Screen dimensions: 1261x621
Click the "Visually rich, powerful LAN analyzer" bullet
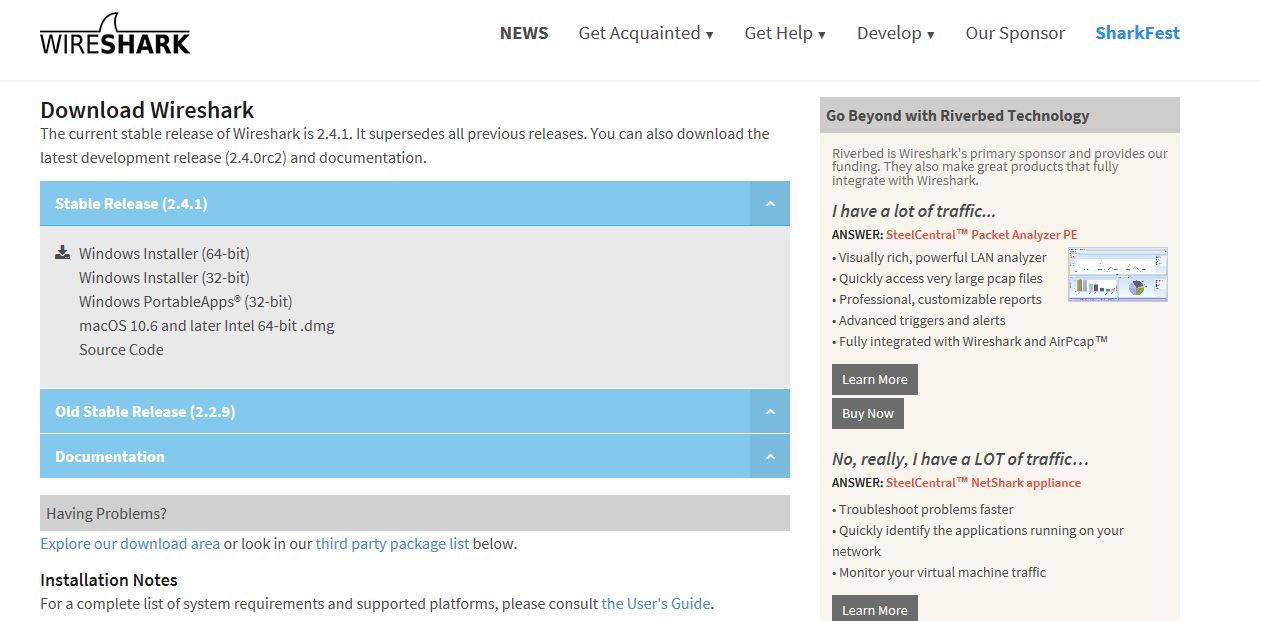coord(939,257)
